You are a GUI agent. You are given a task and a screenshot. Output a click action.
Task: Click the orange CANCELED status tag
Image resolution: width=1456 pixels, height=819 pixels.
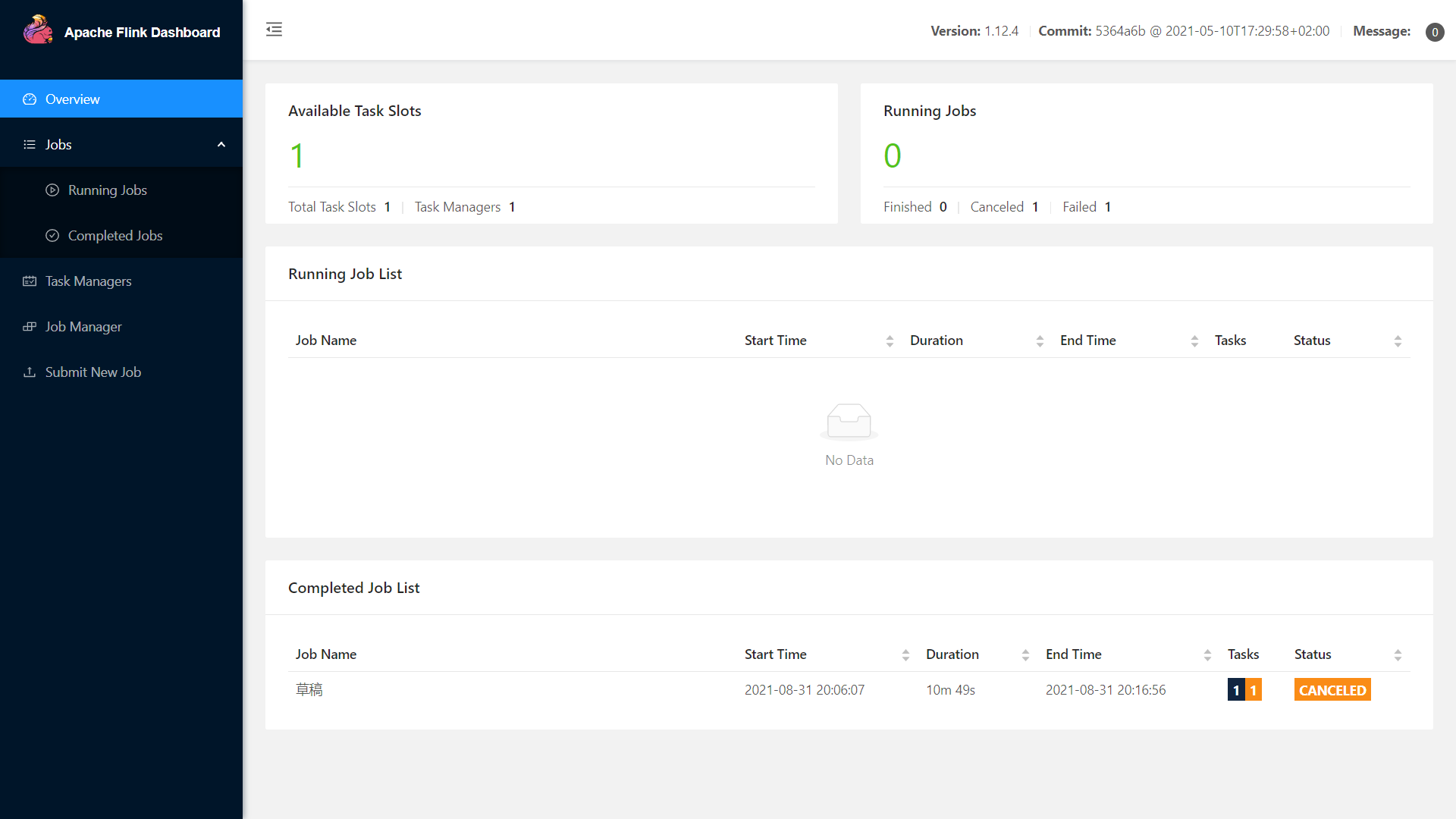pyautogui.click(x=1332, y=690)
